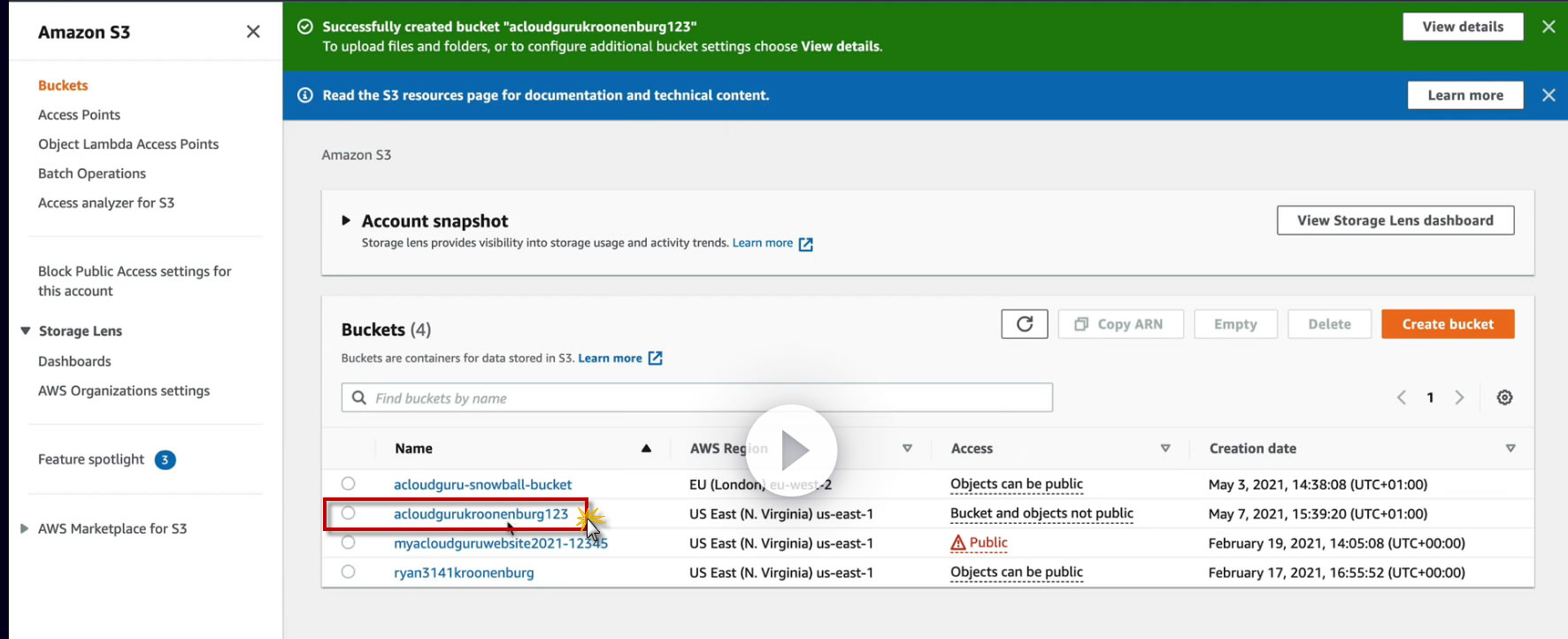This screenshot has width=1568, height=639.
Task: Click the Public access status link
Action: 988,543
